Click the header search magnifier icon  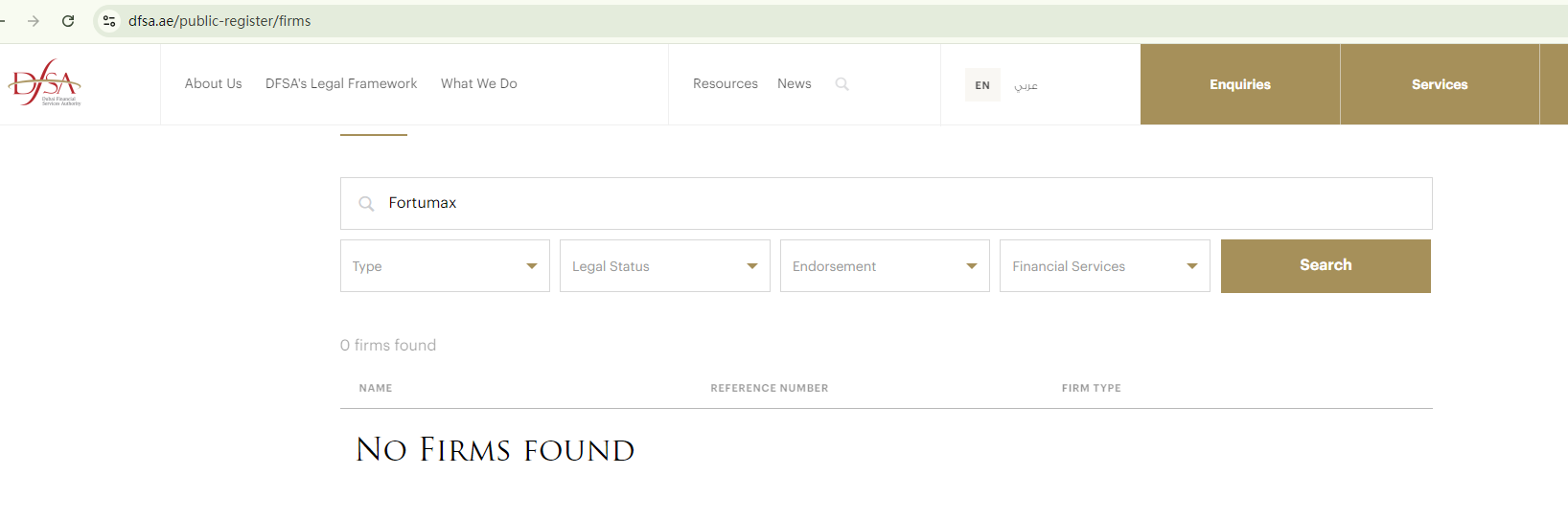point(842,84)
